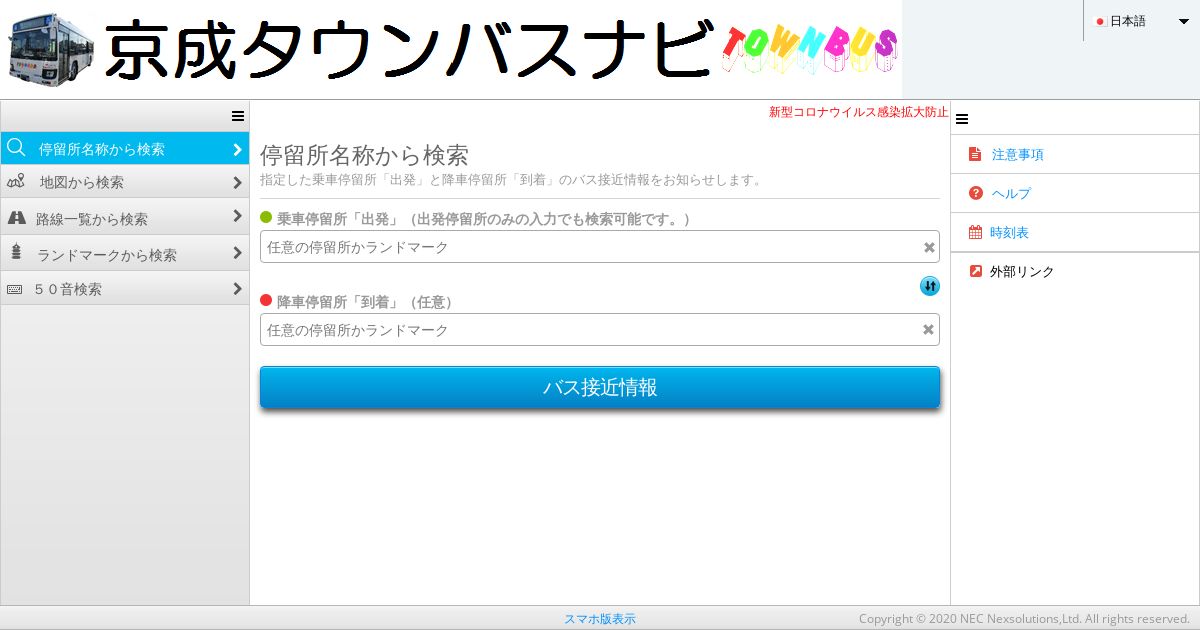
Task: Open the 日本語 language dropdown
Action: [1141, 21]
